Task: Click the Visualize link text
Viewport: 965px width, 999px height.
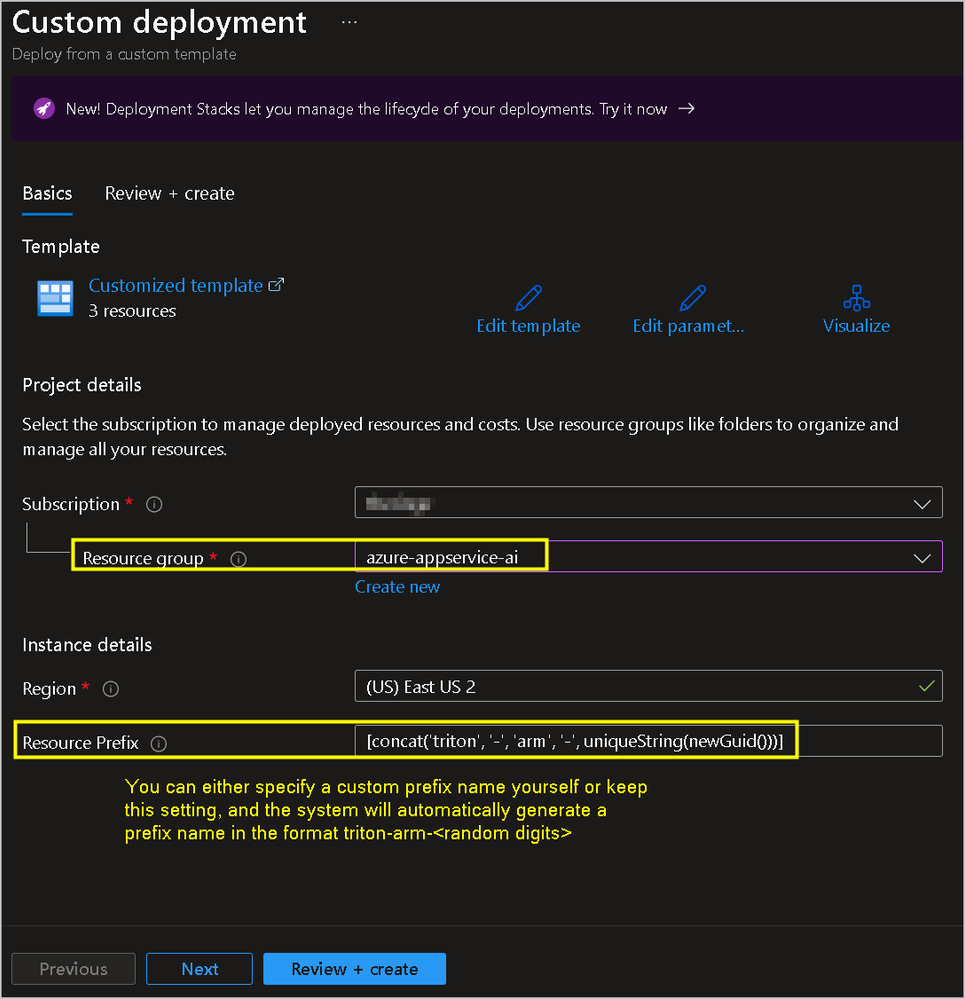Action: 856,326
